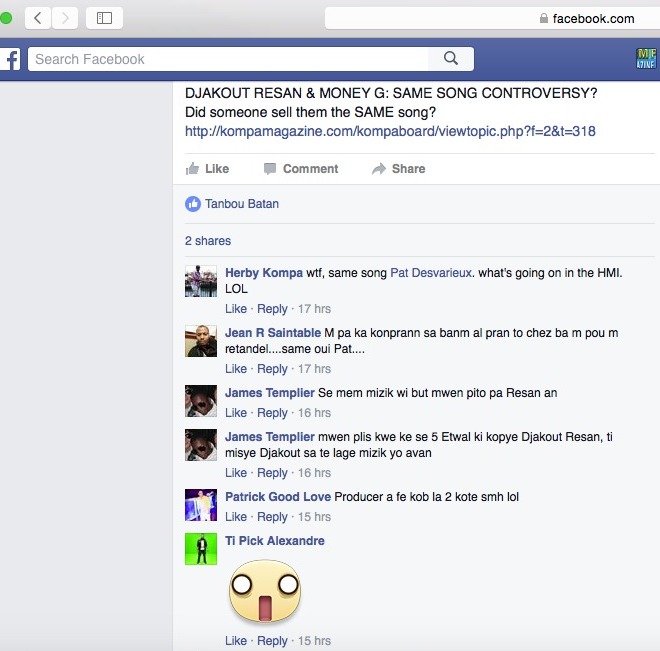Open Jean R Saintable's profile name
The height and width of the screenshot is (651, 660).
273,333
